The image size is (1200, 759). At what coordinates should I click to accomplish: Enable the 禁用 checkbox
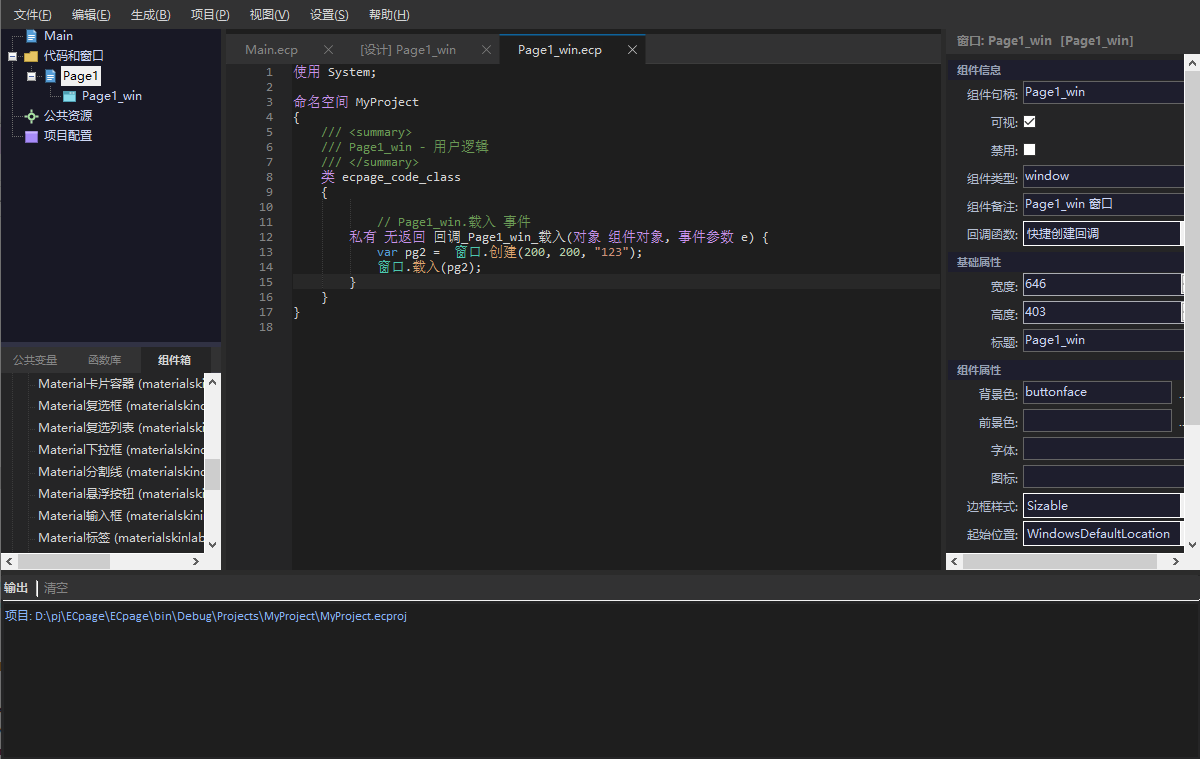point(1029,149)
